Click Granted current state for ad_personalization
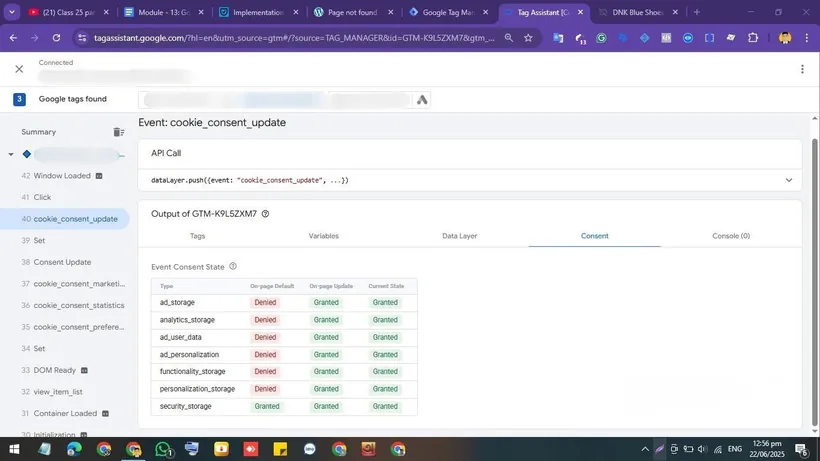The width and height of the screenshot is (820, 461). pyautogui.click(x=385, y=354)
